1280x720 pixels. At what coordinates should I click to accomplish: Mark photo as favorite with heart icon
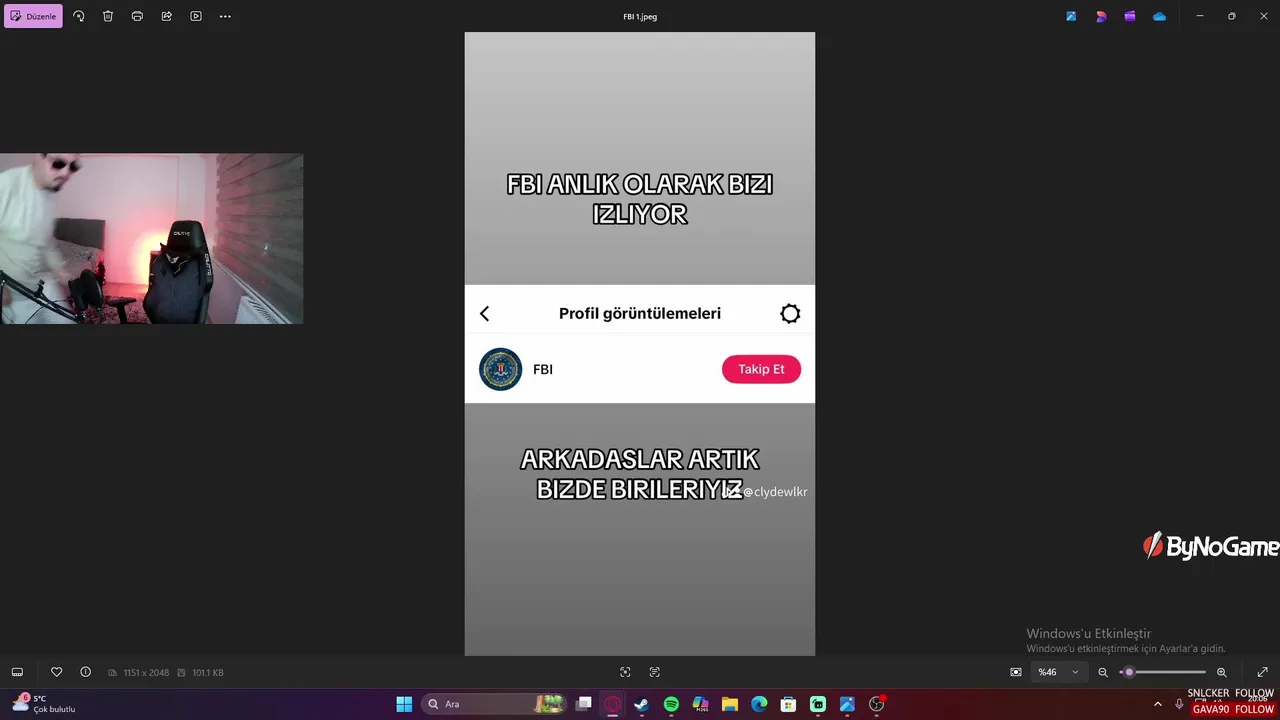[56, 672]
